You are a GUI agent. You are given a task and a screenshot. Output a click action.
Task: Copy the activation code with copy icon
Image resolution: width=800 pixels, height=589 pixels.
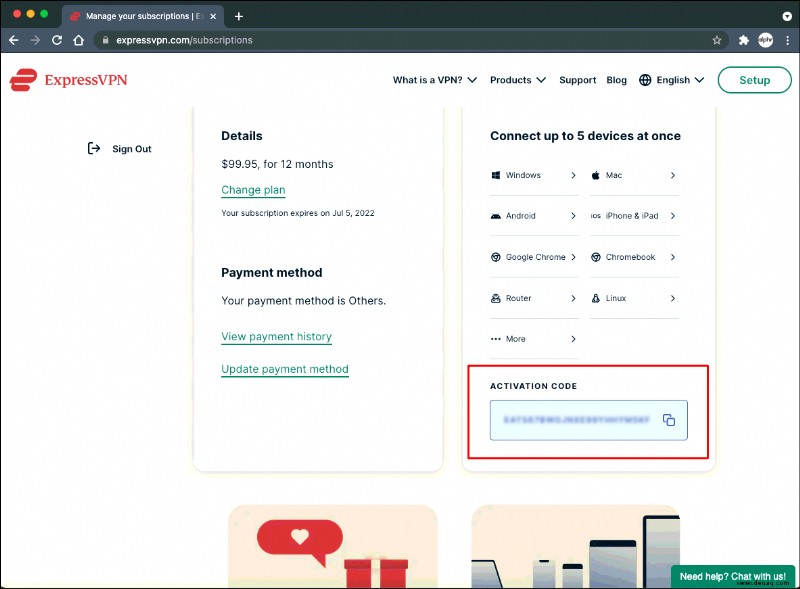pyautogui.click(x=668, y=420)
